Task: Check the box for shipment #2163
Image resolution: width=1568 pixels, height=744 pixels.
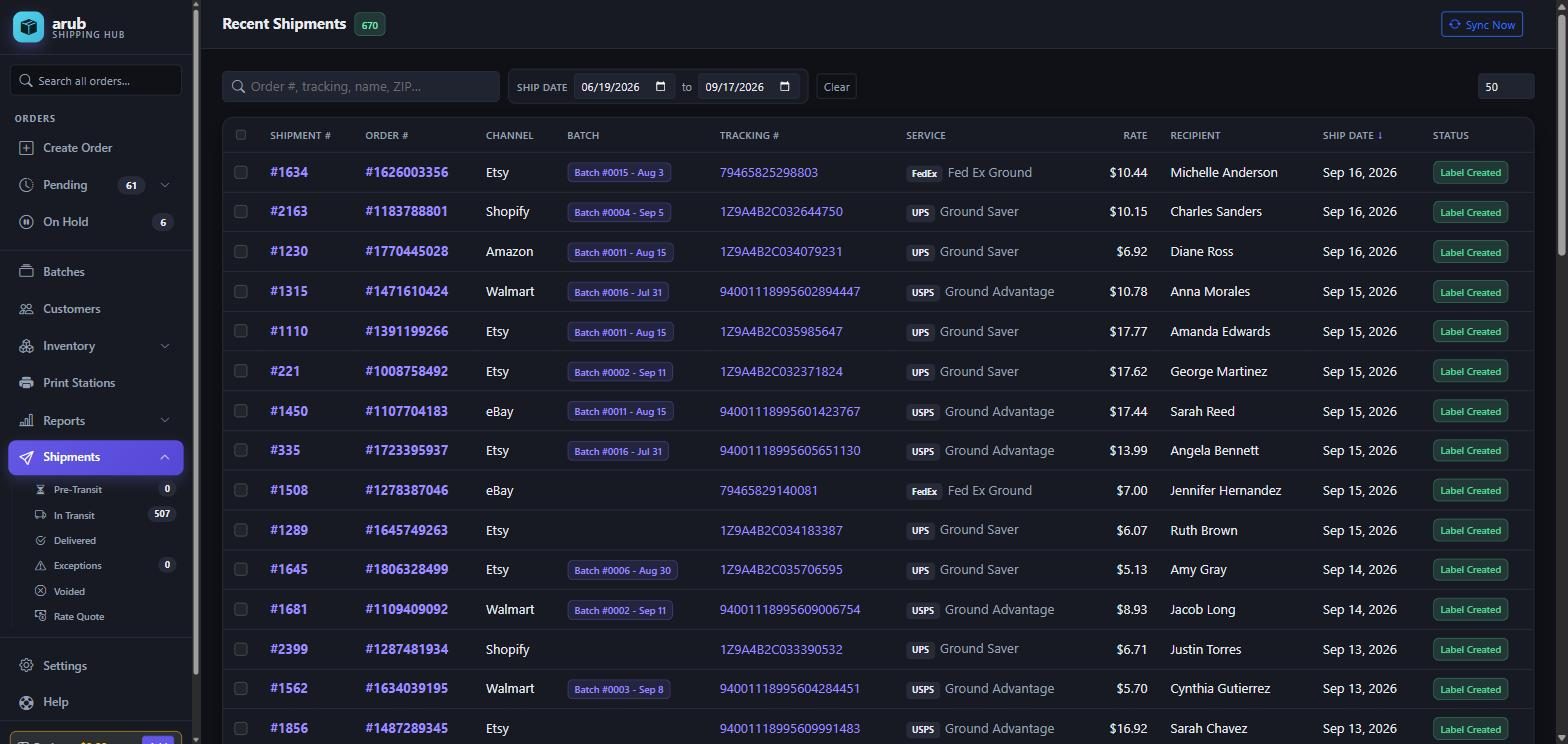Action: point(241,212)
